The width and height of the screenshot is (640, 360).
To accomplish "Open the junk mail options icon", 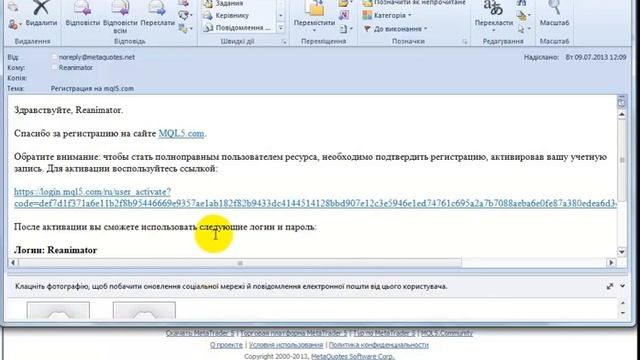I will tap(14, 25).
